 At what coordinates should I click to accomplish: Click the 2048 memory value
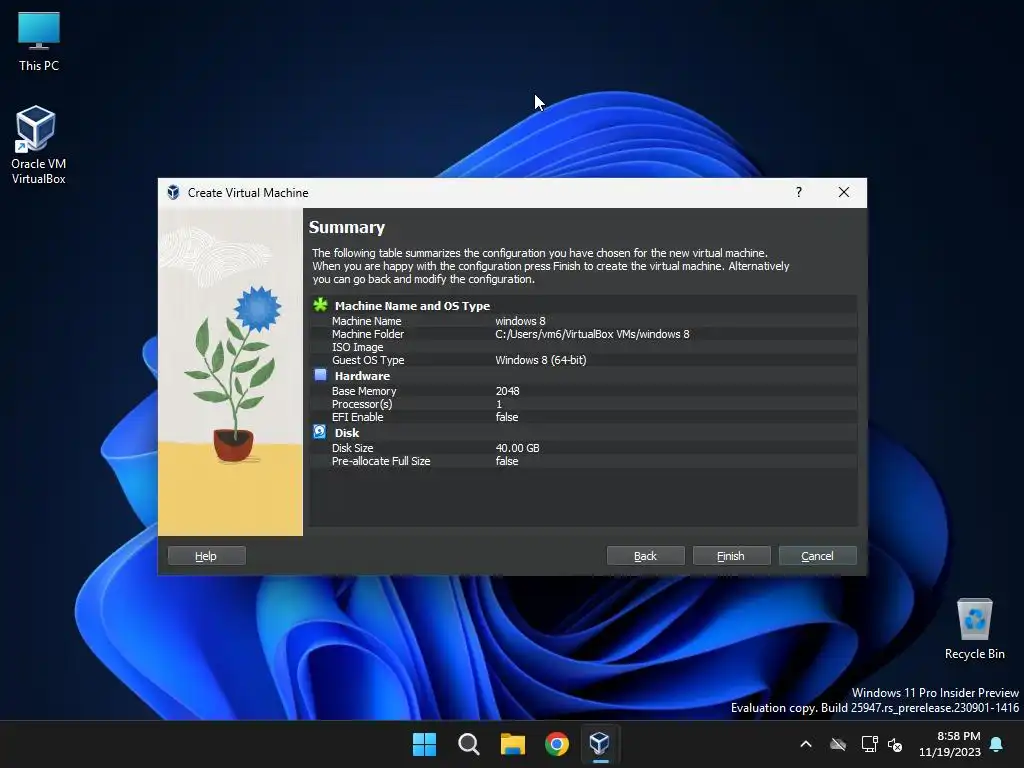[x=507, y=391]
